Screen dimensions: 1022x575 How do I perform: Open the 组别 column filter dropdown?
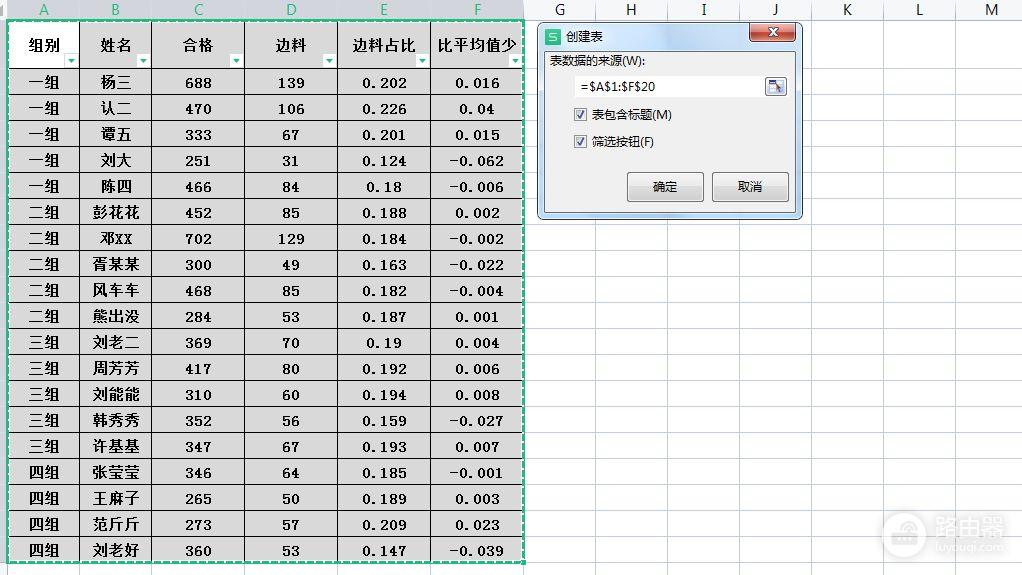tap(70, 61)
